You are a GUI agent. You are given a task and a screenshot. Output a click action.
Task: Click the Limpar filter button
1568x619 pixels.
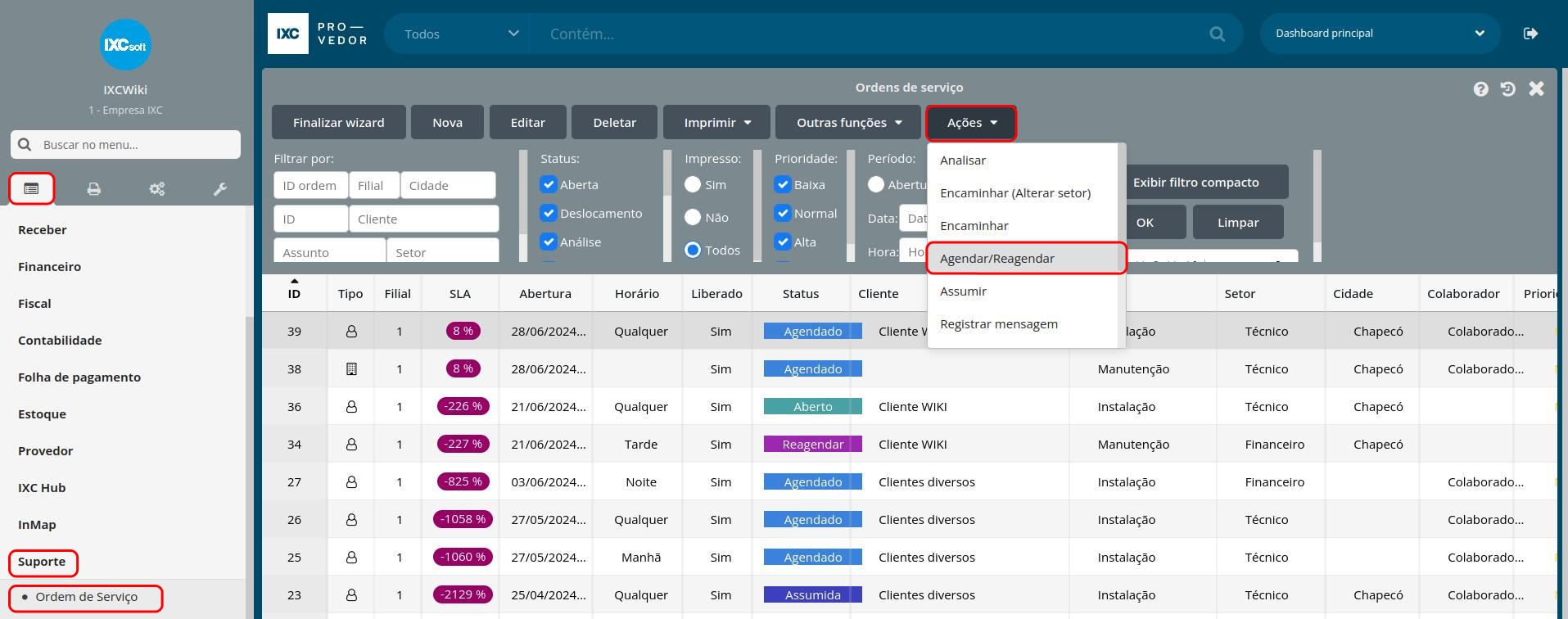[1238, 222]
